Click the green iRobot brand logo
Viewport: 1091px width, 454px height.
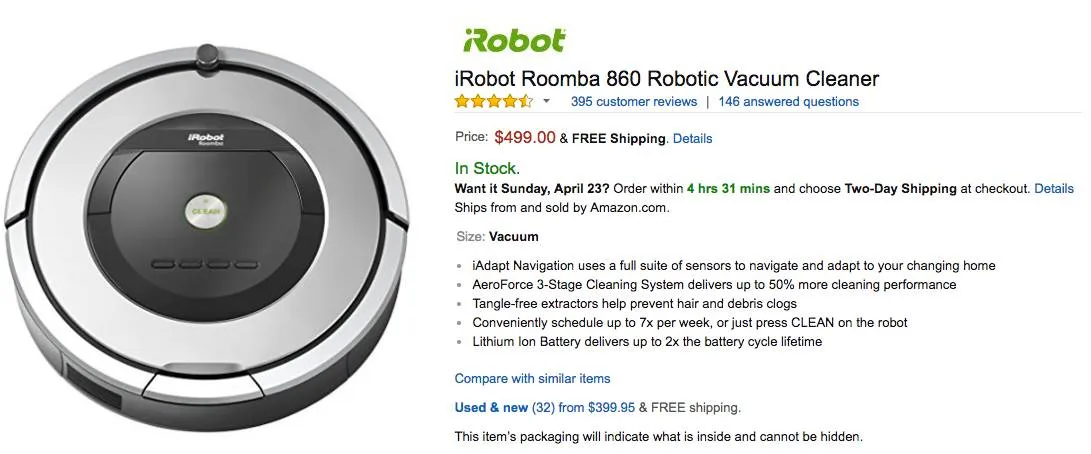click(515, 41)
